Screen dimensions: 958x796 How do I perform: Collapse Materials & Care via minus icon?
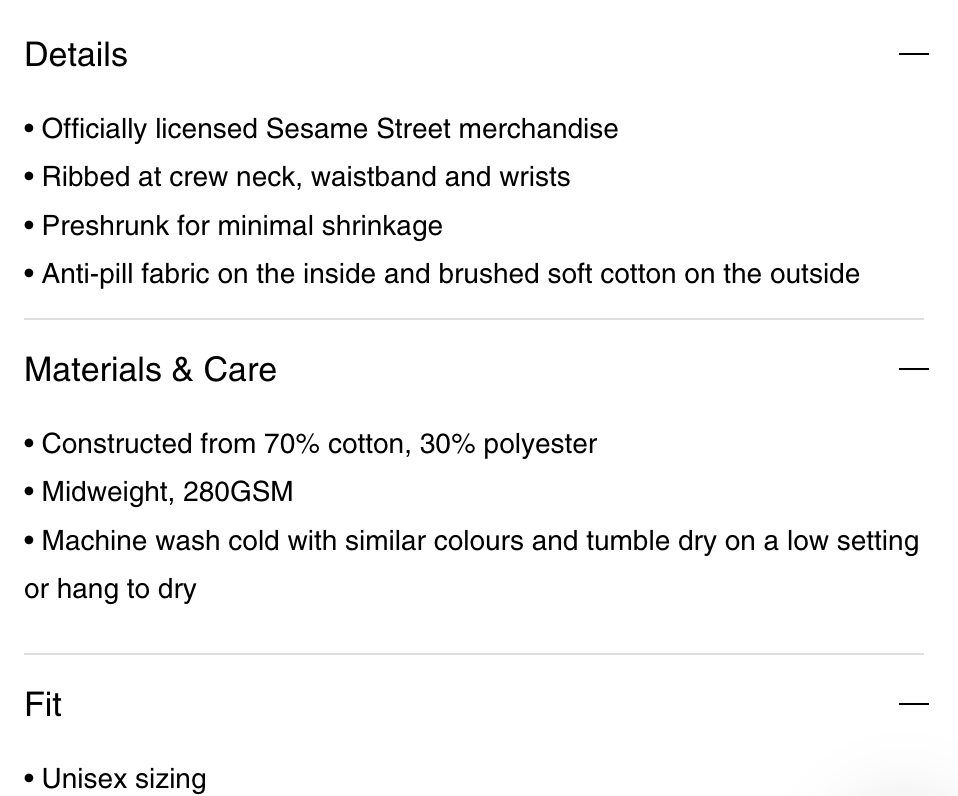[x=913, y=369]
